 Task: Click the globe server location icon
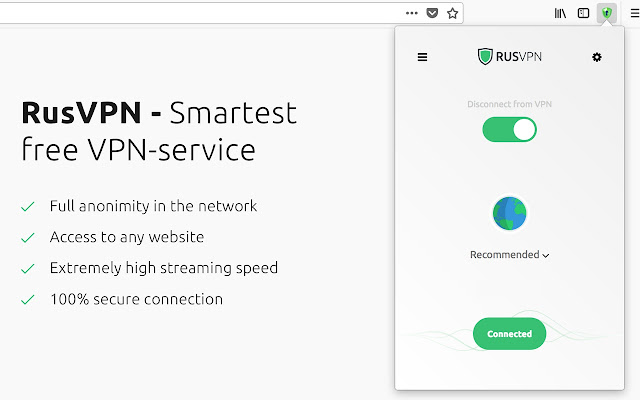pyautogui.click(x=509, y=213)
